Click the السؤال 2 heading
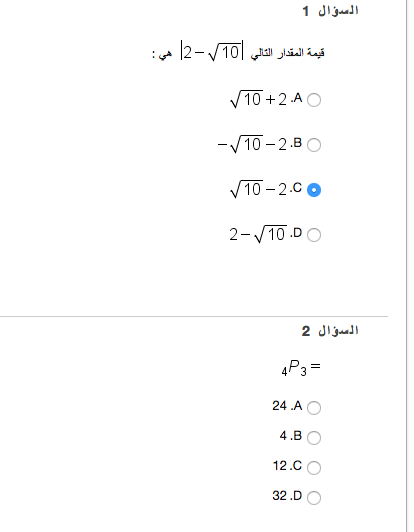 click(x=330, y=330)
